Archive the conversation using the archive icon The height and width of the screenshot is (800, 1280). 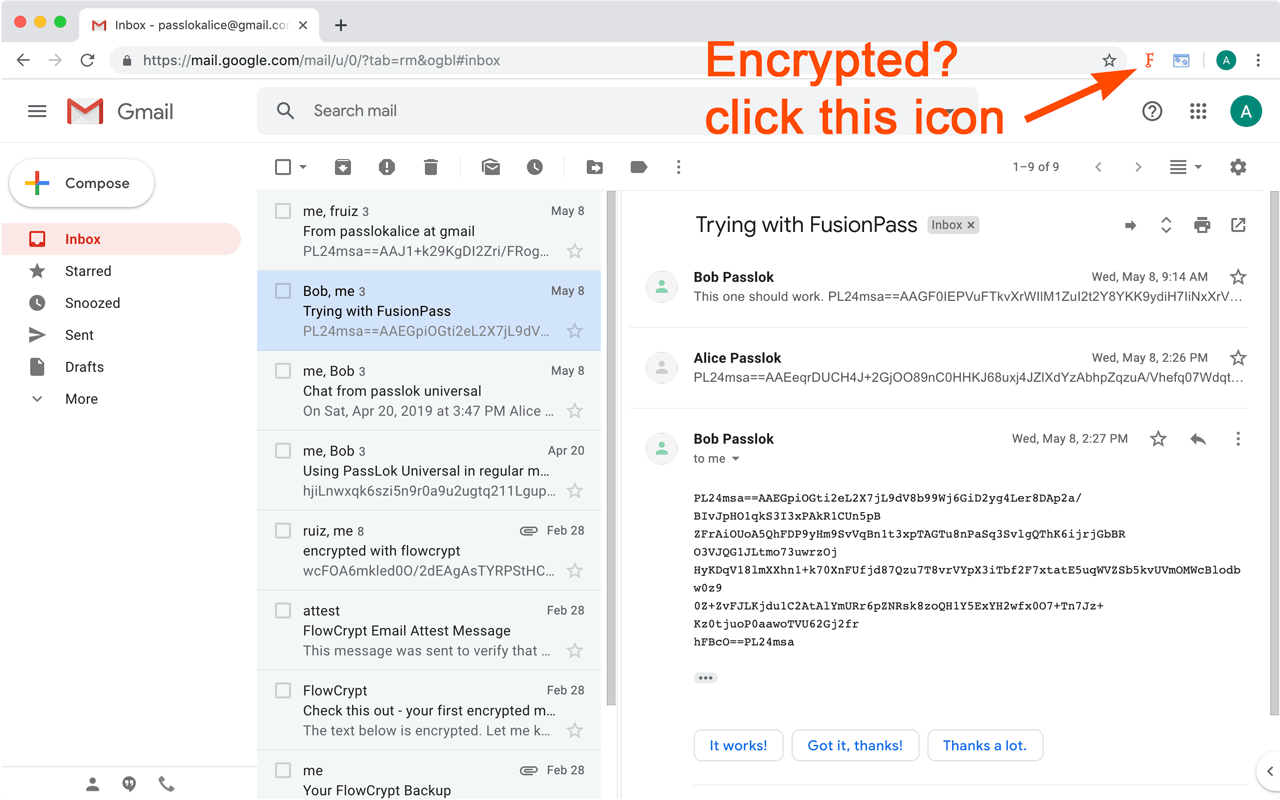point(343,167)
